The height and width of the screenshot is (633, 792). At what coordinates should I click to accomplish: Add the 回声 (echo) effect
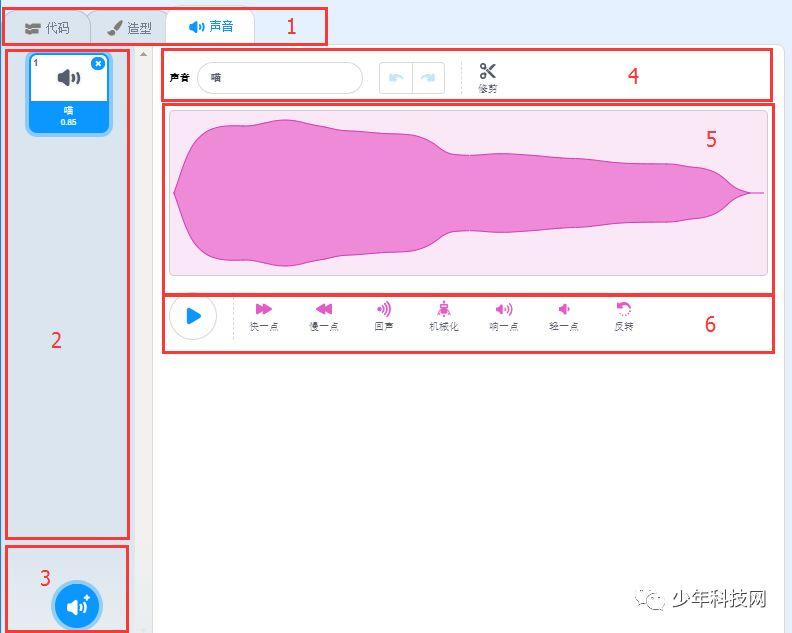(x=384, y=317)
